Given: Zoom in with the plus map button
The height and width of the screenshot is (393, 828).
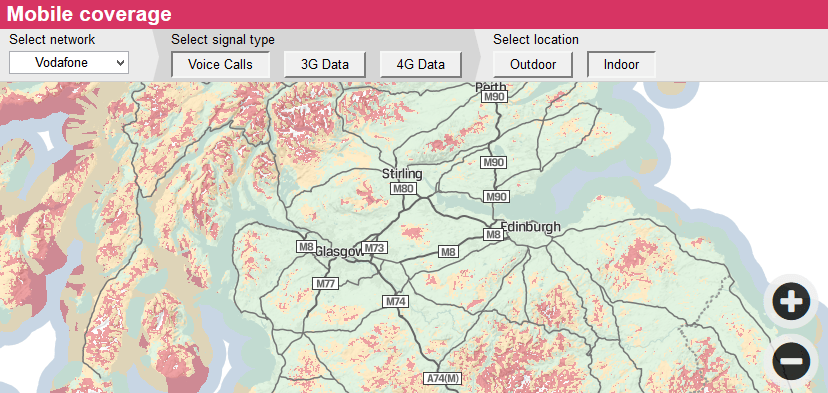Looking at the screenshot, I should click(791, 302).
